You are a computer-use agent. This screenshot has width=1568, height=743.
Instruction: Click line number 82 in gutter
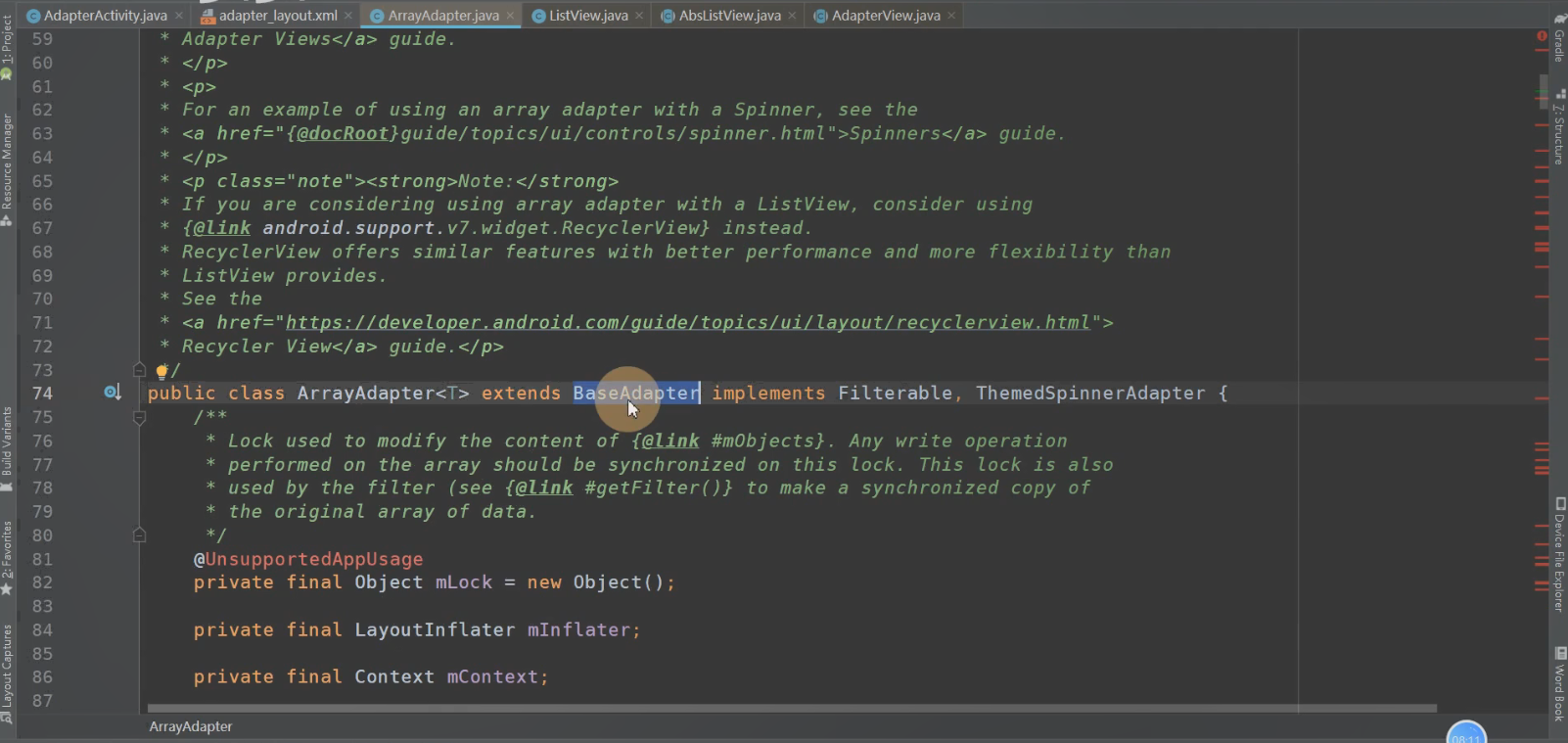[x=42, y=582]
